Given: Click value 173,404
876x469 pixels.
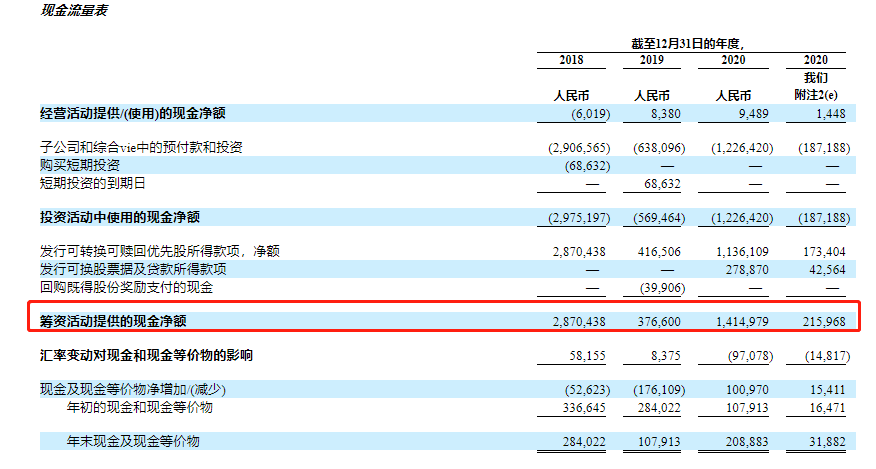Looking at the screenshot, I should 825,252.
